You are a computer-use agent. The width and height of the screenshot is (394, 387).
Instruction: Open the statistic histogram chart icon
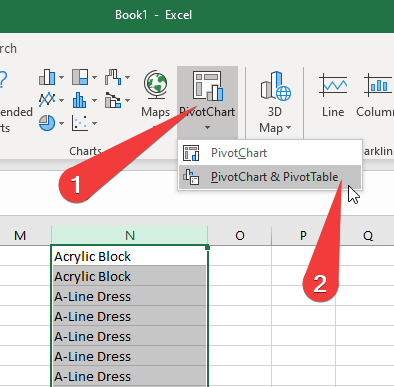tap(80, 100)
